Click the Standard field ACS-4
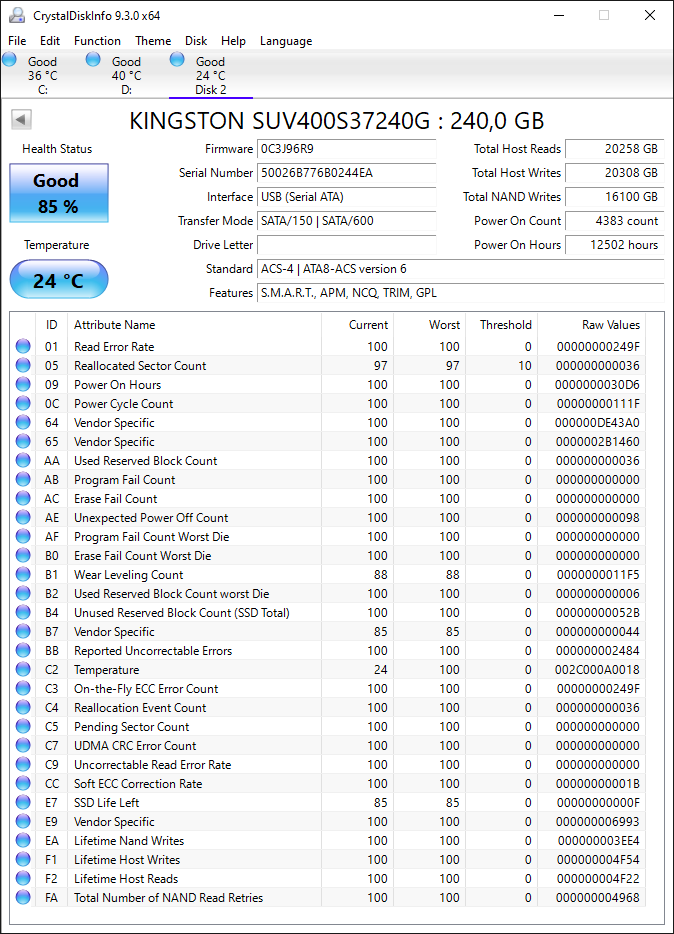 (461, 269)
